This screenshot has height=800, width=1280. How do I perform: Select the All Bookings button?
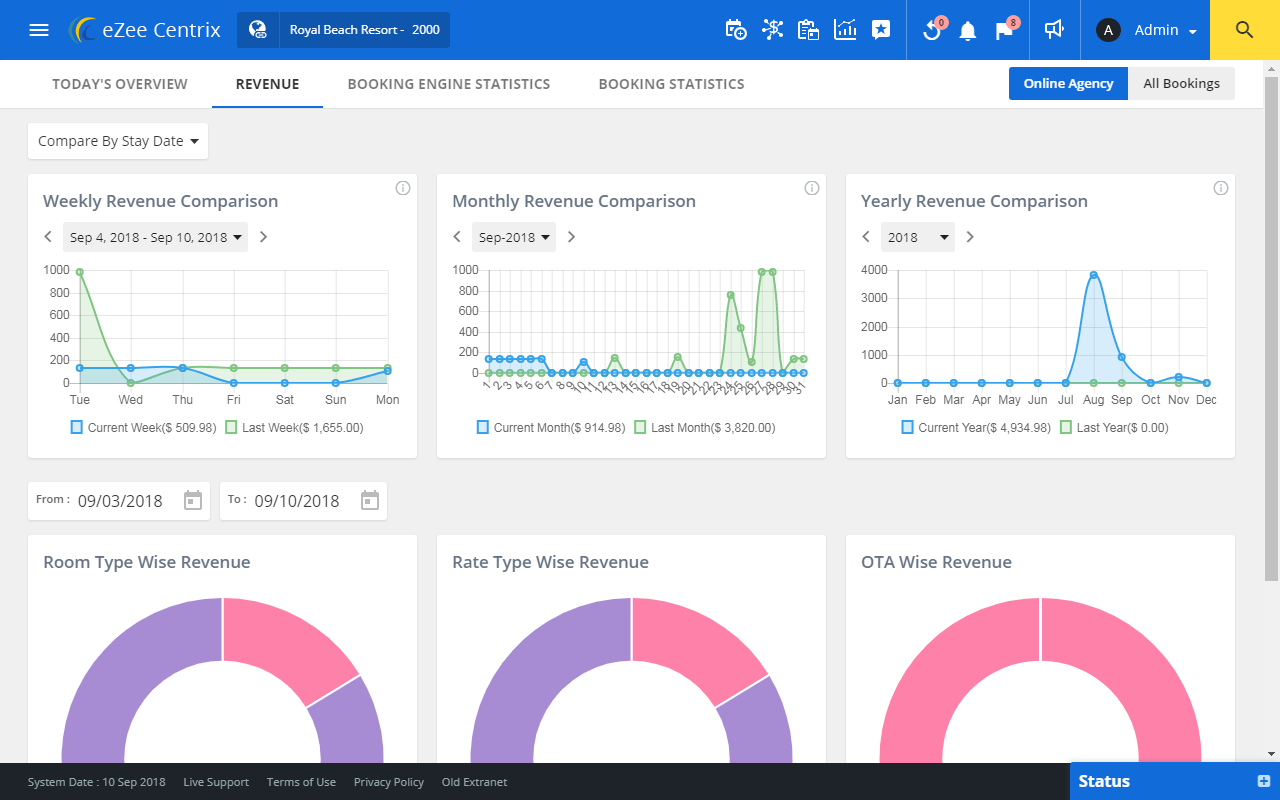(x=1181, y=84)
